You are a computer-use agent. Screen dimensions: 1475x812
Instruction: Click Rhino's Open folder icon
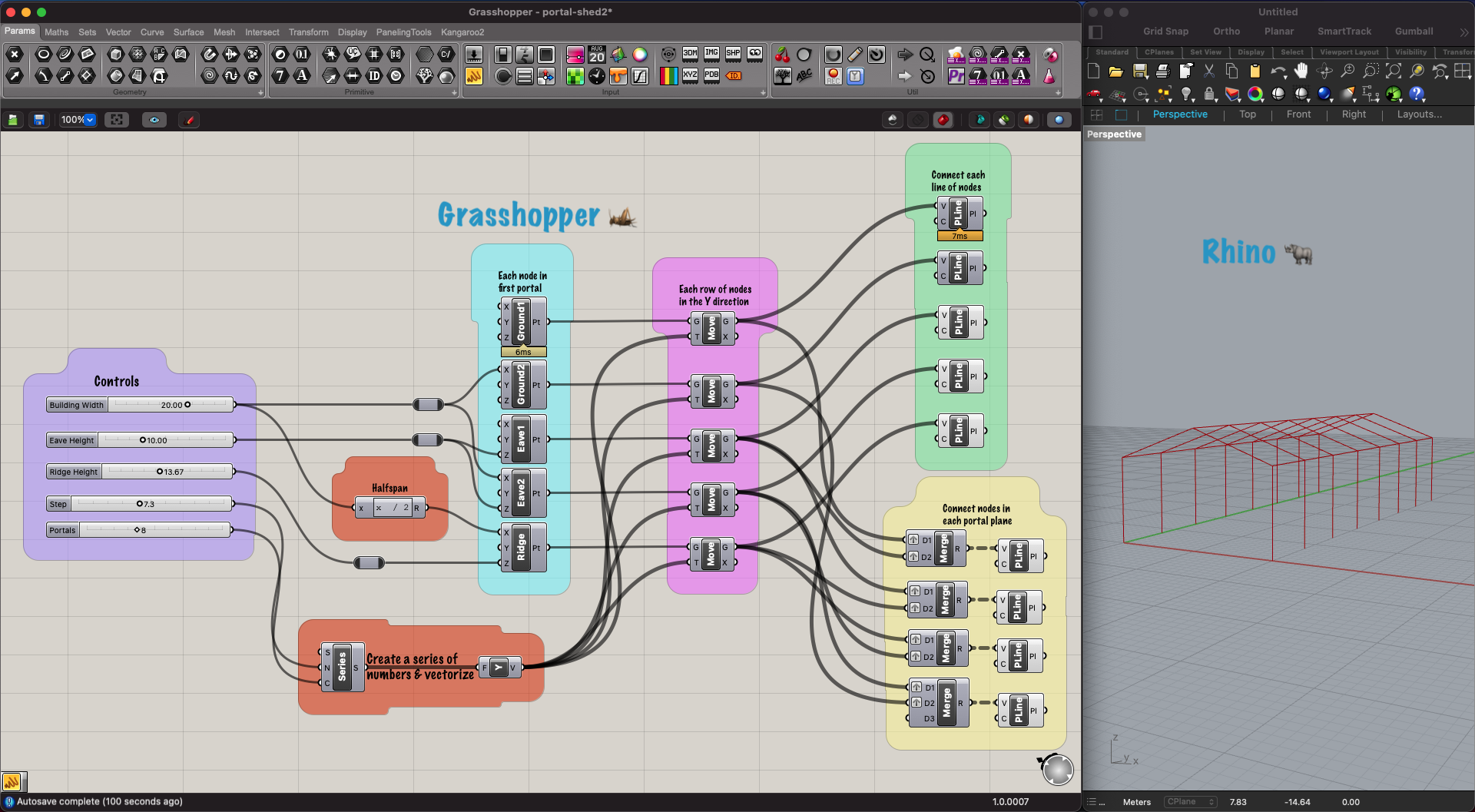(x=1116, y=71)
